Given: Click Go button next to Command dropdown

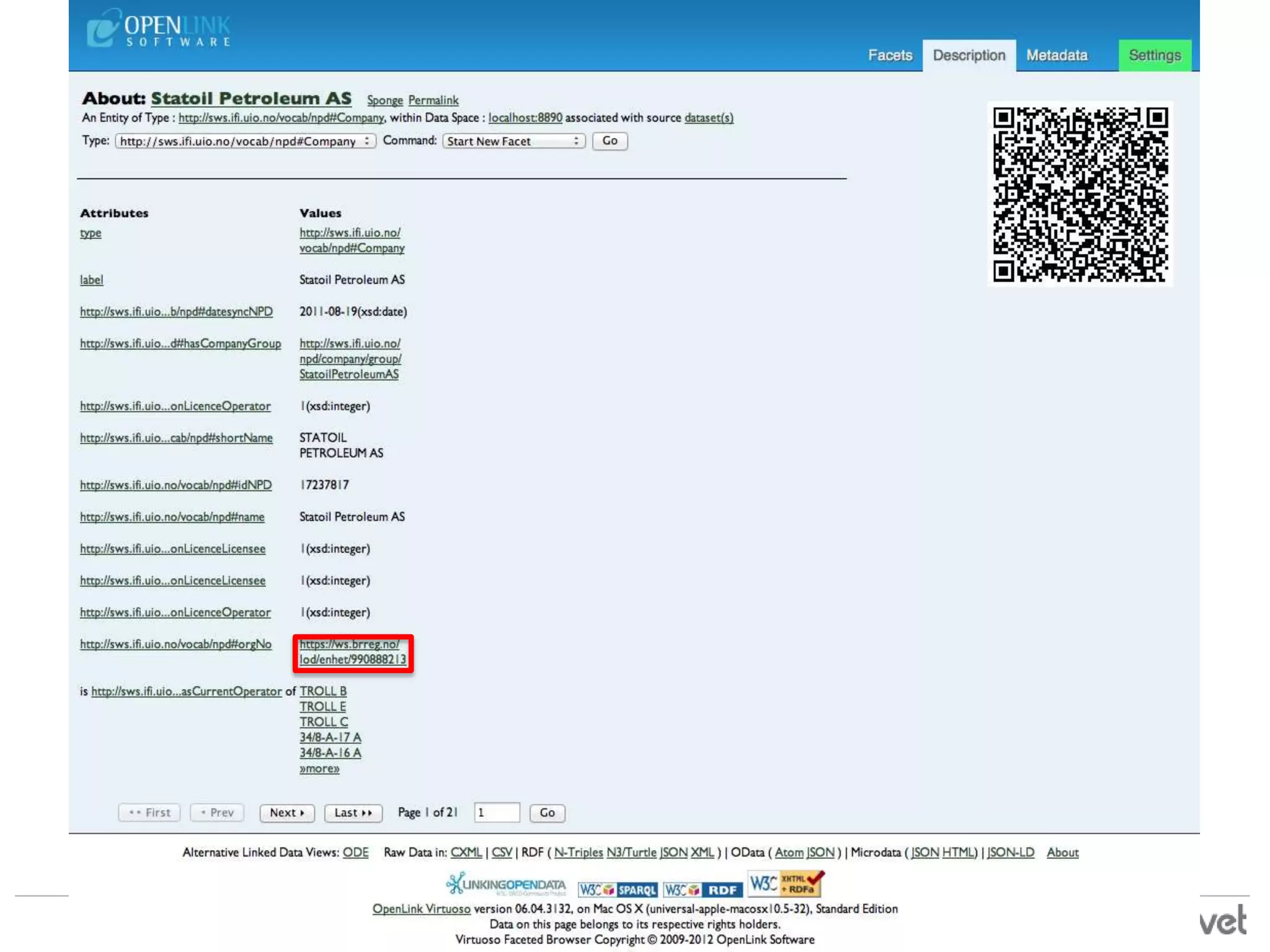Looking at the screenshot, I should [610, 141].
